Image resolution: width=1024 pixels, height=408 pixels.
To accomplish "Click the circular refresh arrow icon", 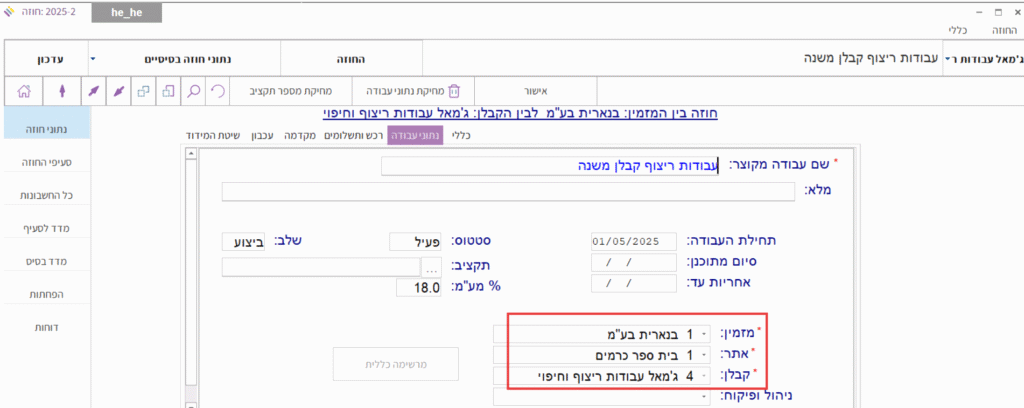I will coord(217,90).
